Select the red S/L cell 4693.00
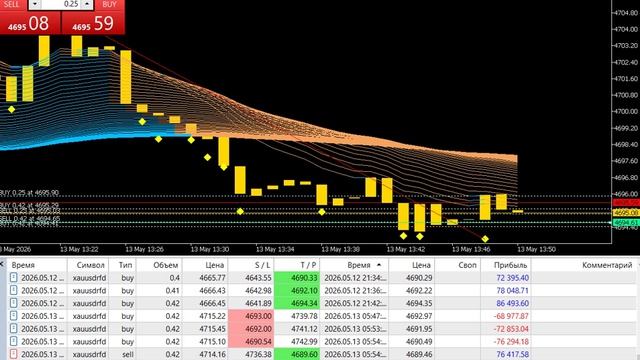Screen dimensions: 640x360 pos(251,316)
